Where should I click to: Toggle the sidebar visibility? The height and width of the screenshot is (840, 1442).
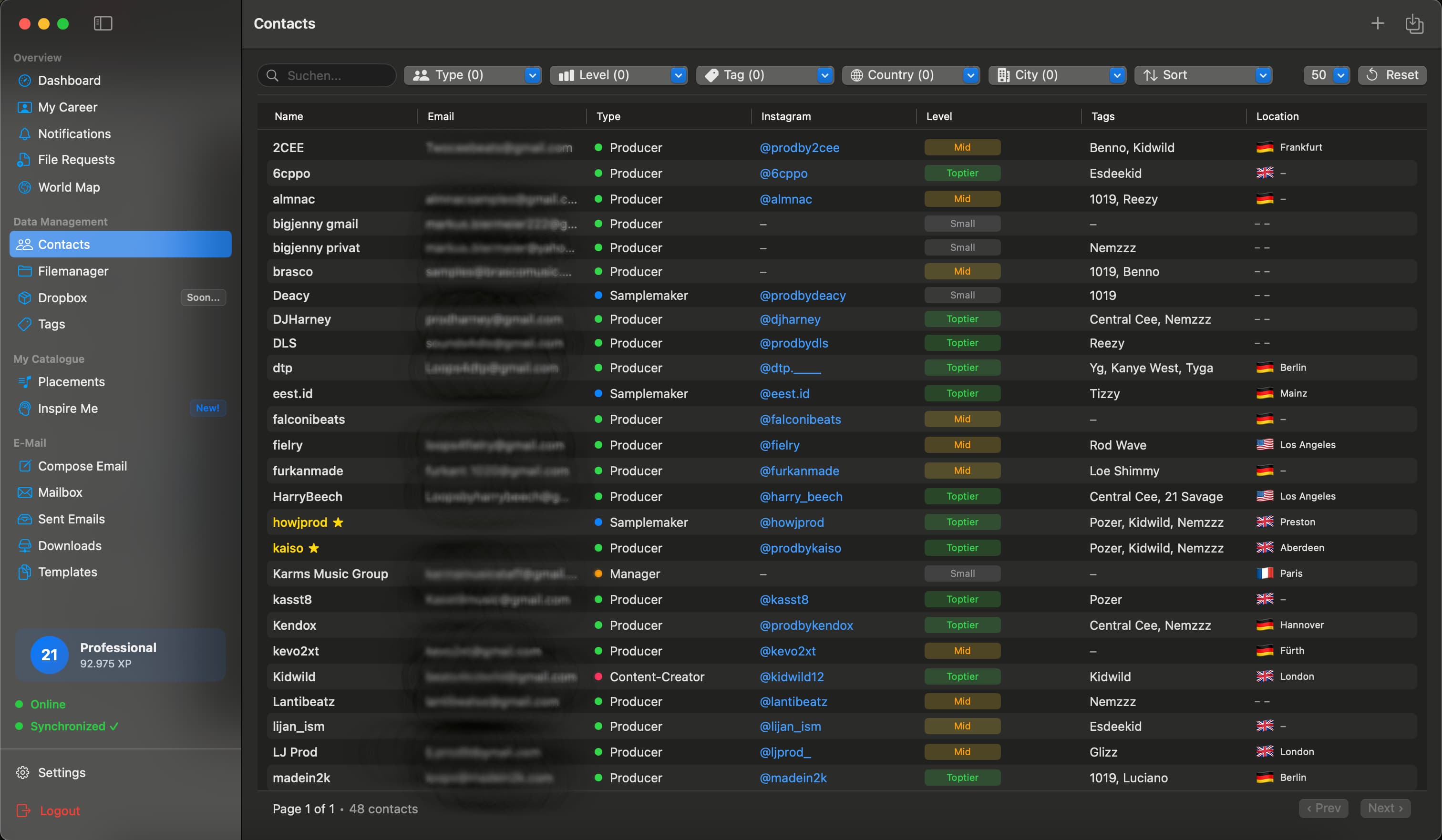click(103, 24)
